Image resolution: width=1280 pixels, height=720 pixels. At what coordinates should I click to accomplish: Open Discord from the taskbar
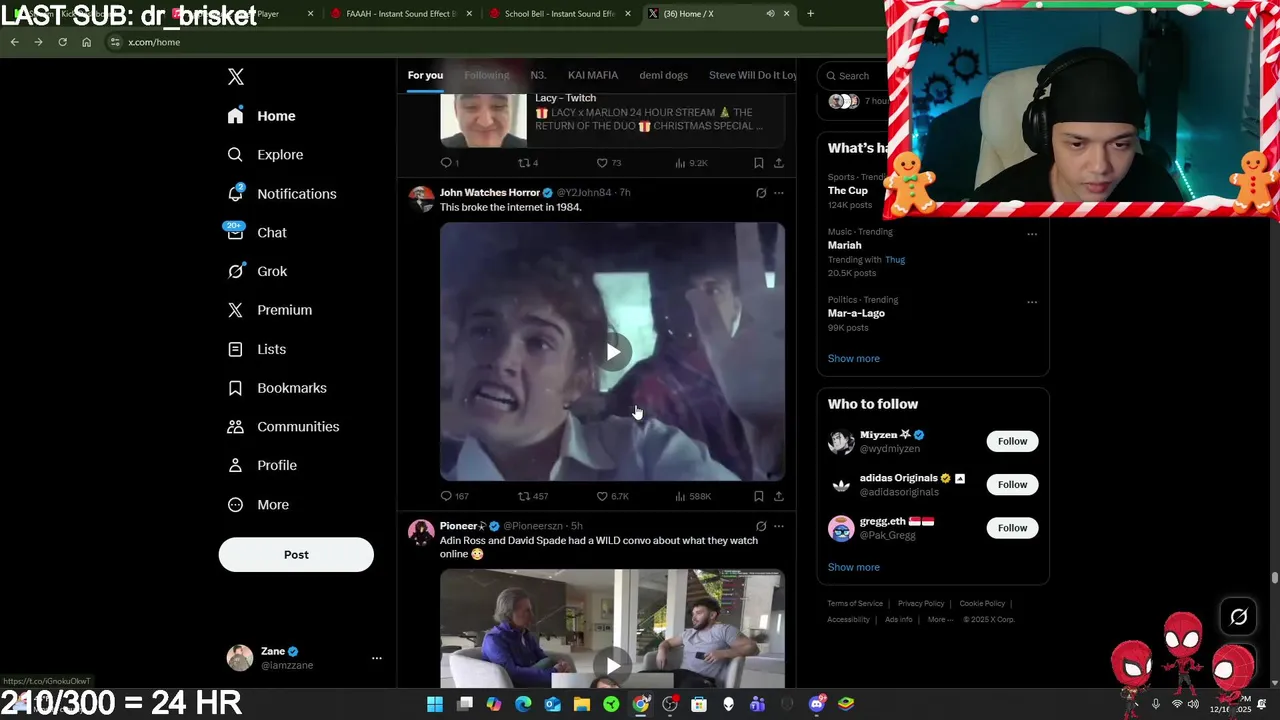(817, 704)
